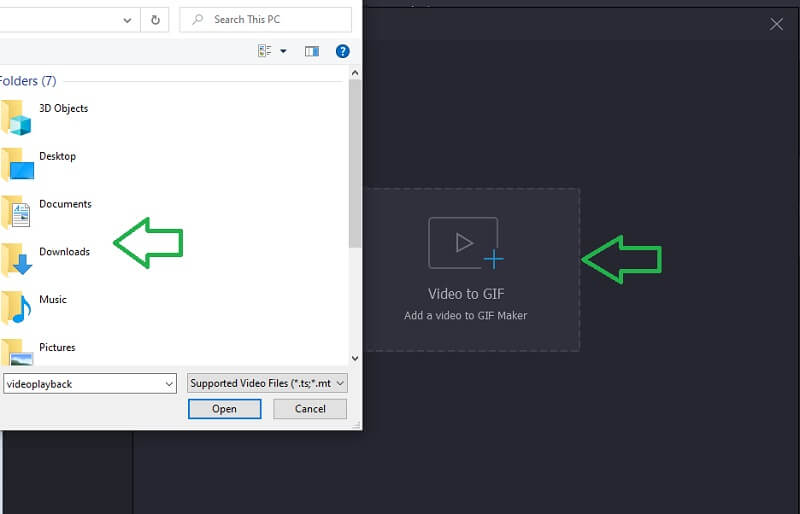The width and height of the screenshot is (800, 514).
Task: Click the search magnifier icon
Action: tap(197, 19)
